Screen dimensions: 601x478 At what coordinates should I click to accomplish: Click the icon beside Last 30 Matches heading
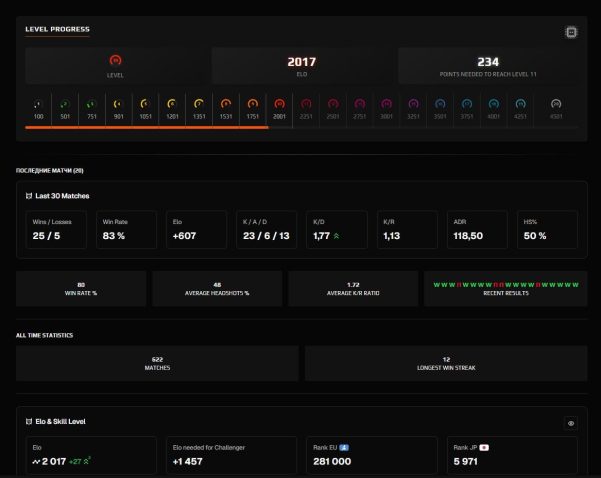coord(28,196)
